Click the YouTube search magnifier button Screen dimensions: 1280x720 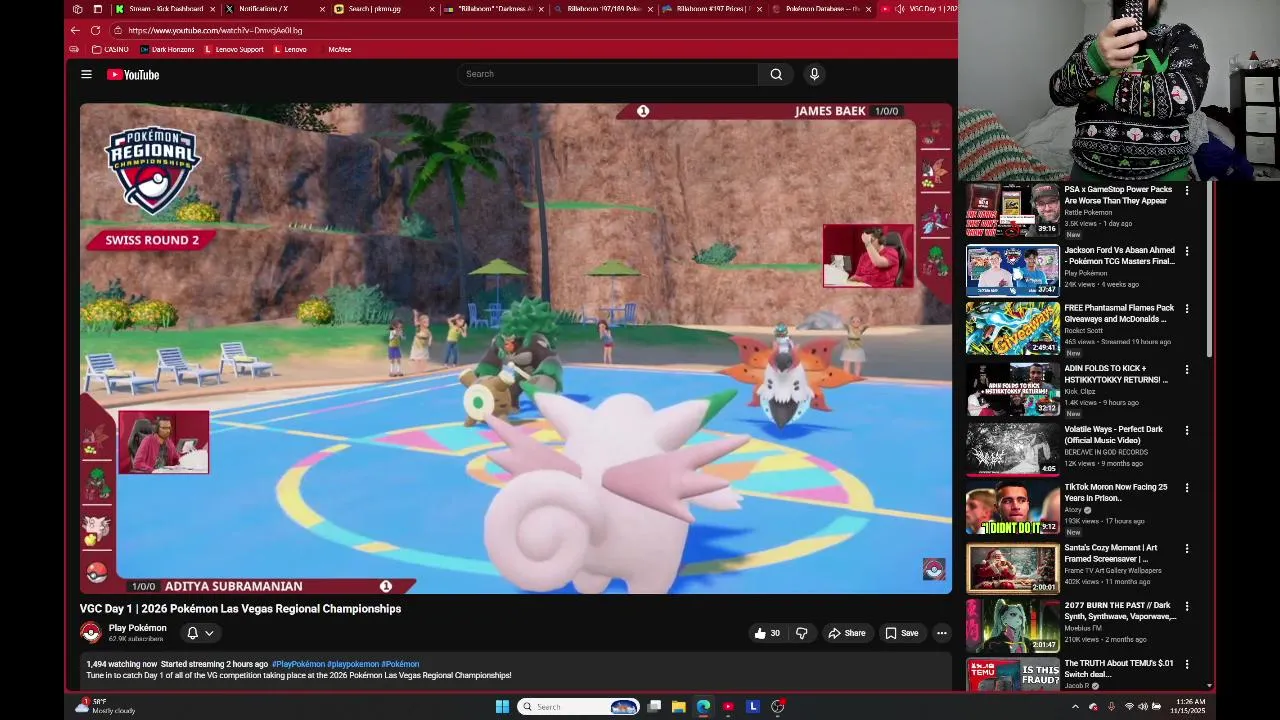tap(776, 74)
